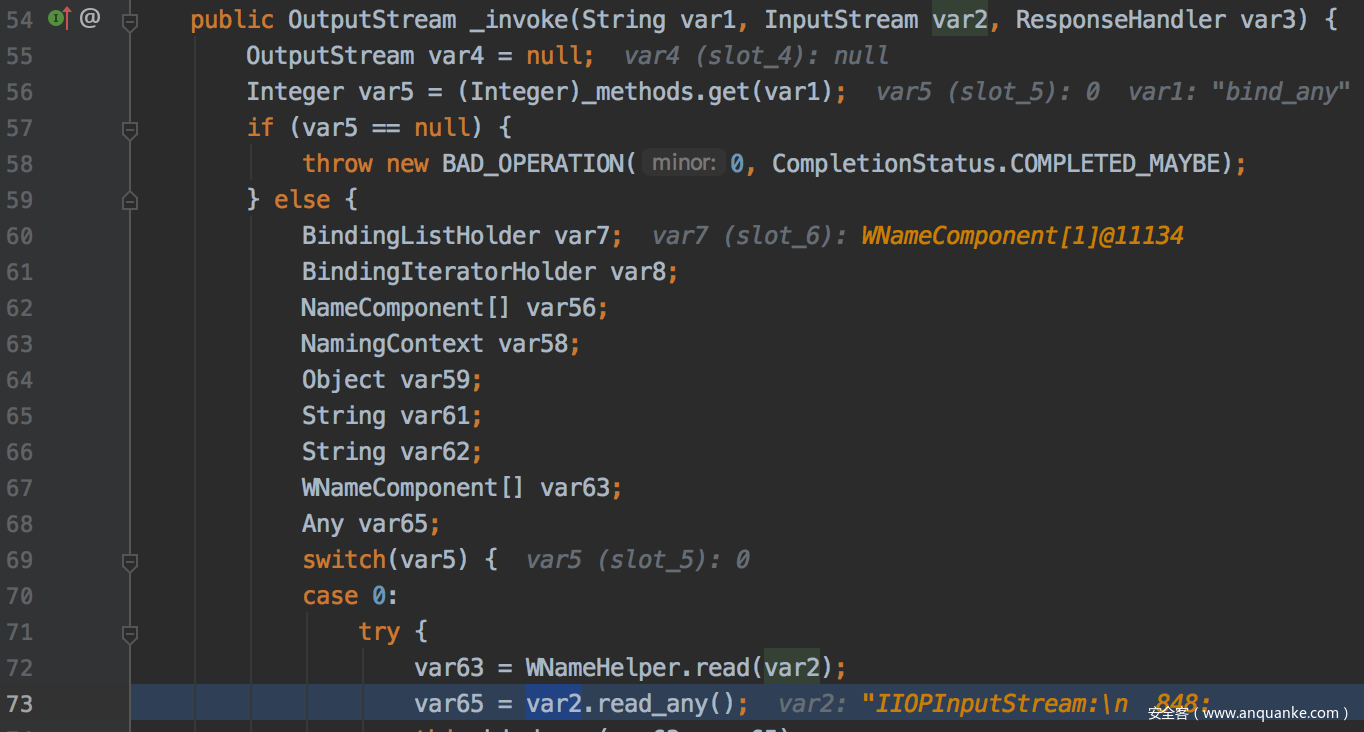Click read_any() call on line 73

[x=666, y=704]
